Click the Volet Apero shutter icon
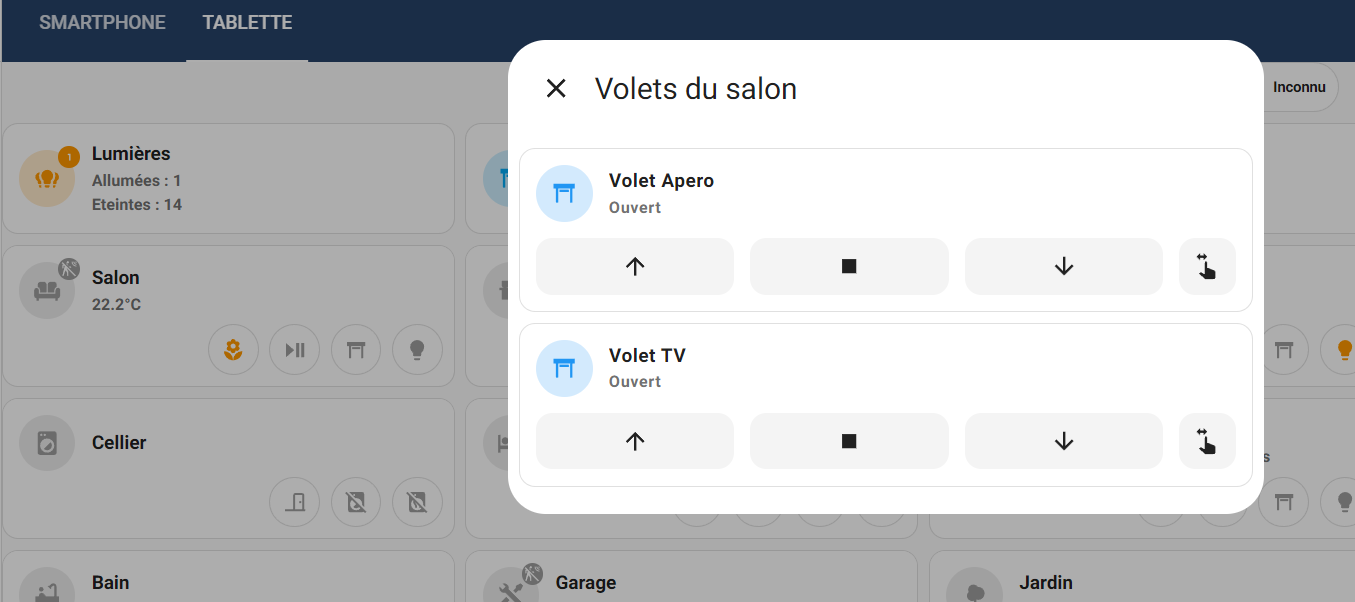Viewport: 1355px width, 602px height. coord(565,193)
